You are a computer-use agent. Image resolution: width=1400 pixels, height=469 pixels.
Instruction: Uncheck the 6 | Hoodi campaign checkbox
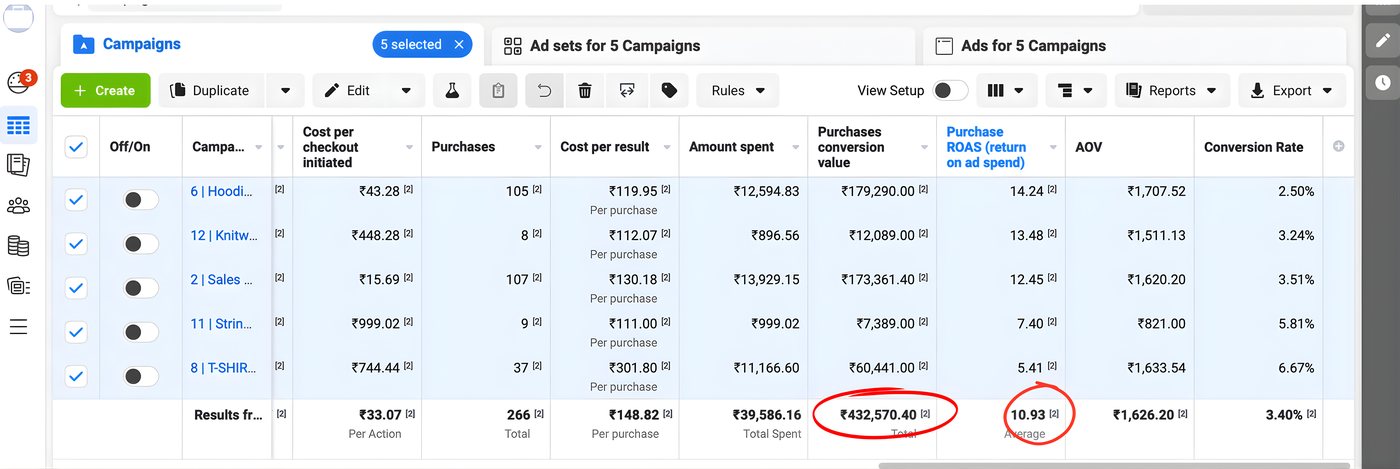tap(76, 200)
